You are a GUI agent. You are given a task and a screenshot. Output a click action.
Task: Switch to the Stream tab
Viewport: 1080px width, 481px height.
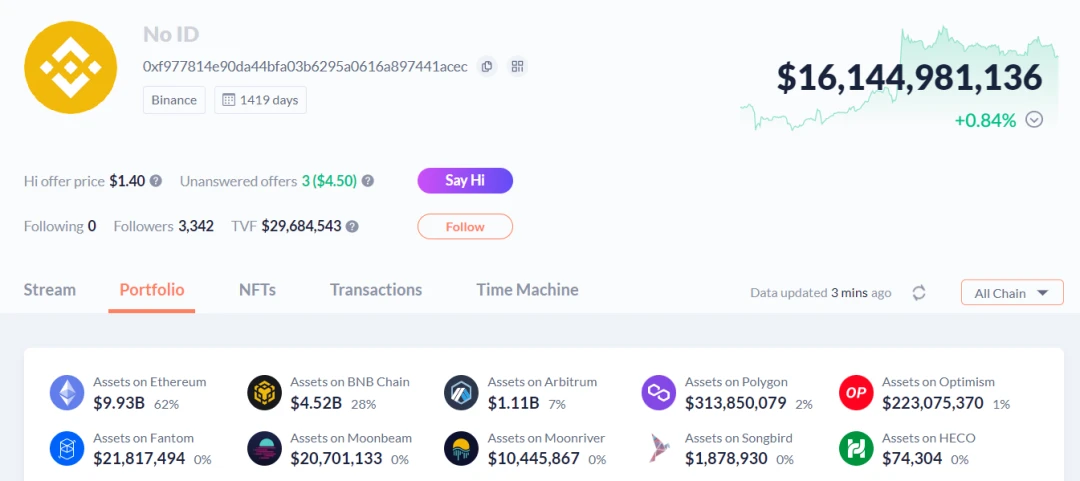pos(50,290)
